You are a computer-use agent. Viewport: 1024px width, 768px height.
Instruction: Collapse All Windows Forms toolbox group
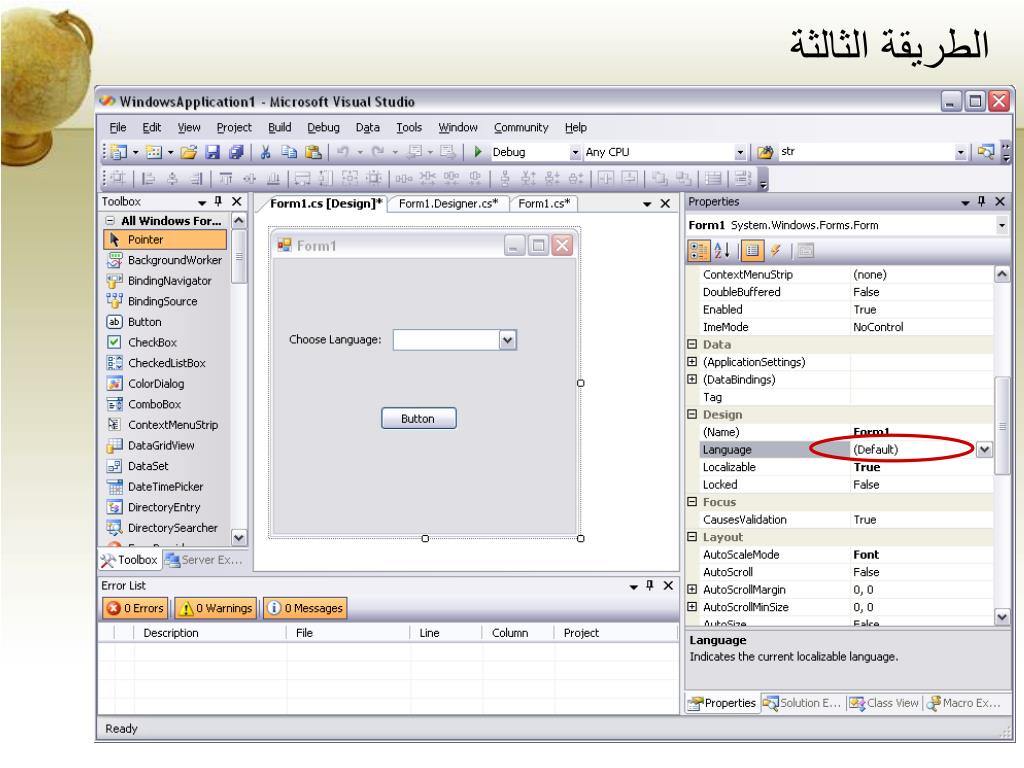pos(110,221)
